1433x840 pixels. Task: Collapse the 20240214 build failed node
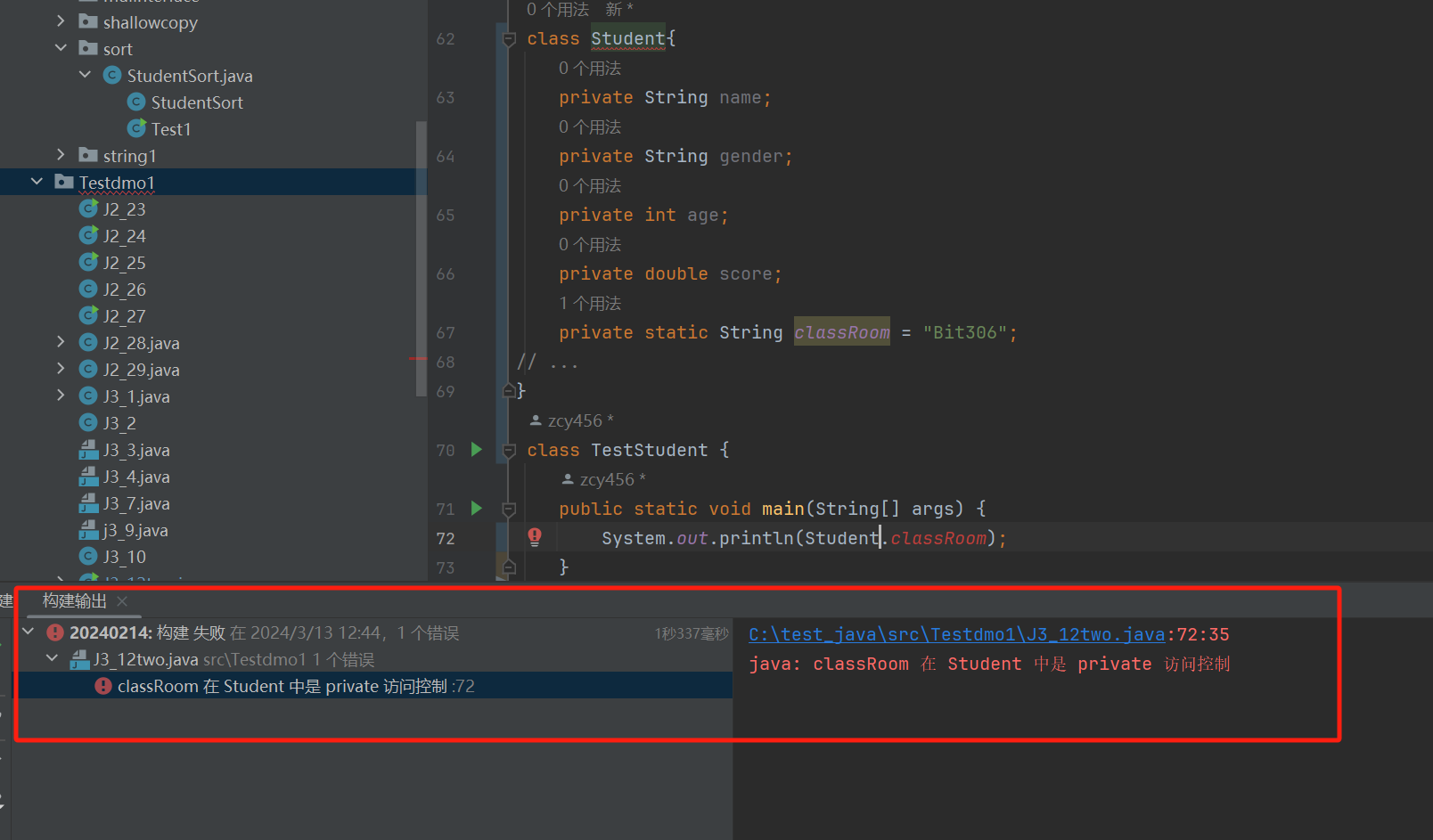tap(29, 632)
